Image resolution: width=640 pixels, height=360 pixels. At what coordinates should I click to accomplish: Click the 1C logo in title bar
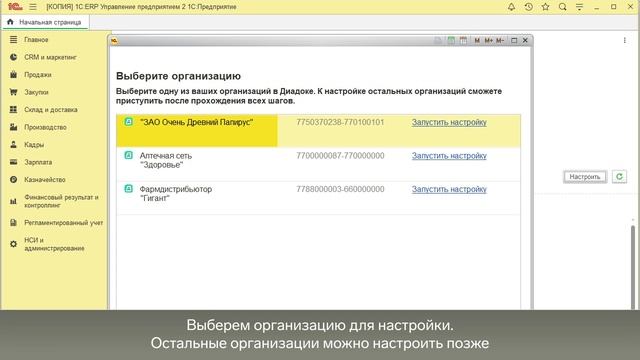[x=15, y=7]
